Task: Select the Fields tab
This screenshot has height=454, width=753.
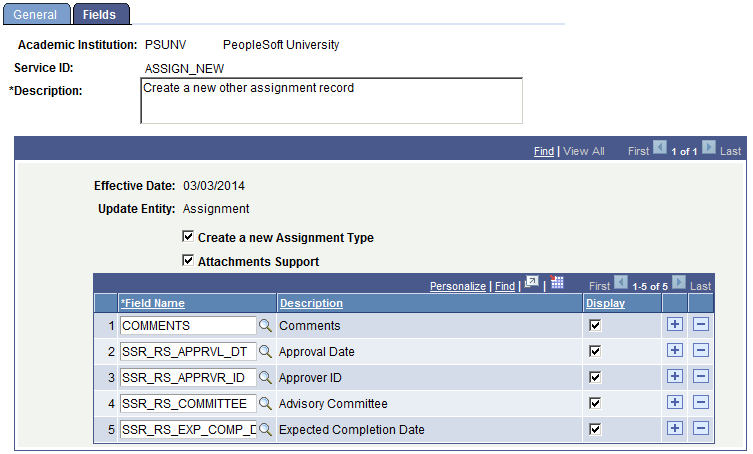Action: [x=101, y=14]
